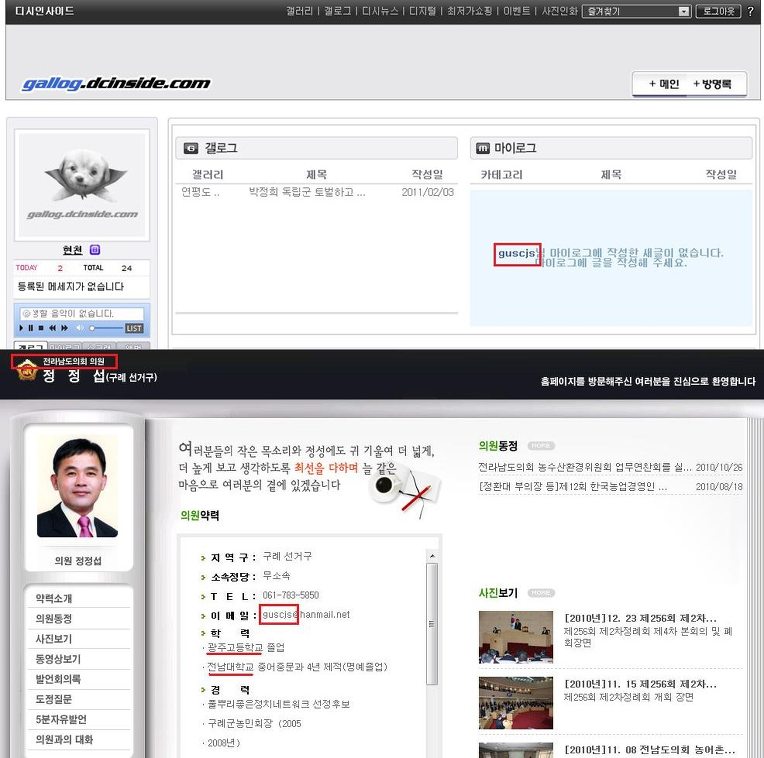Click the purple badge icon beside 현천

(95, 250)
